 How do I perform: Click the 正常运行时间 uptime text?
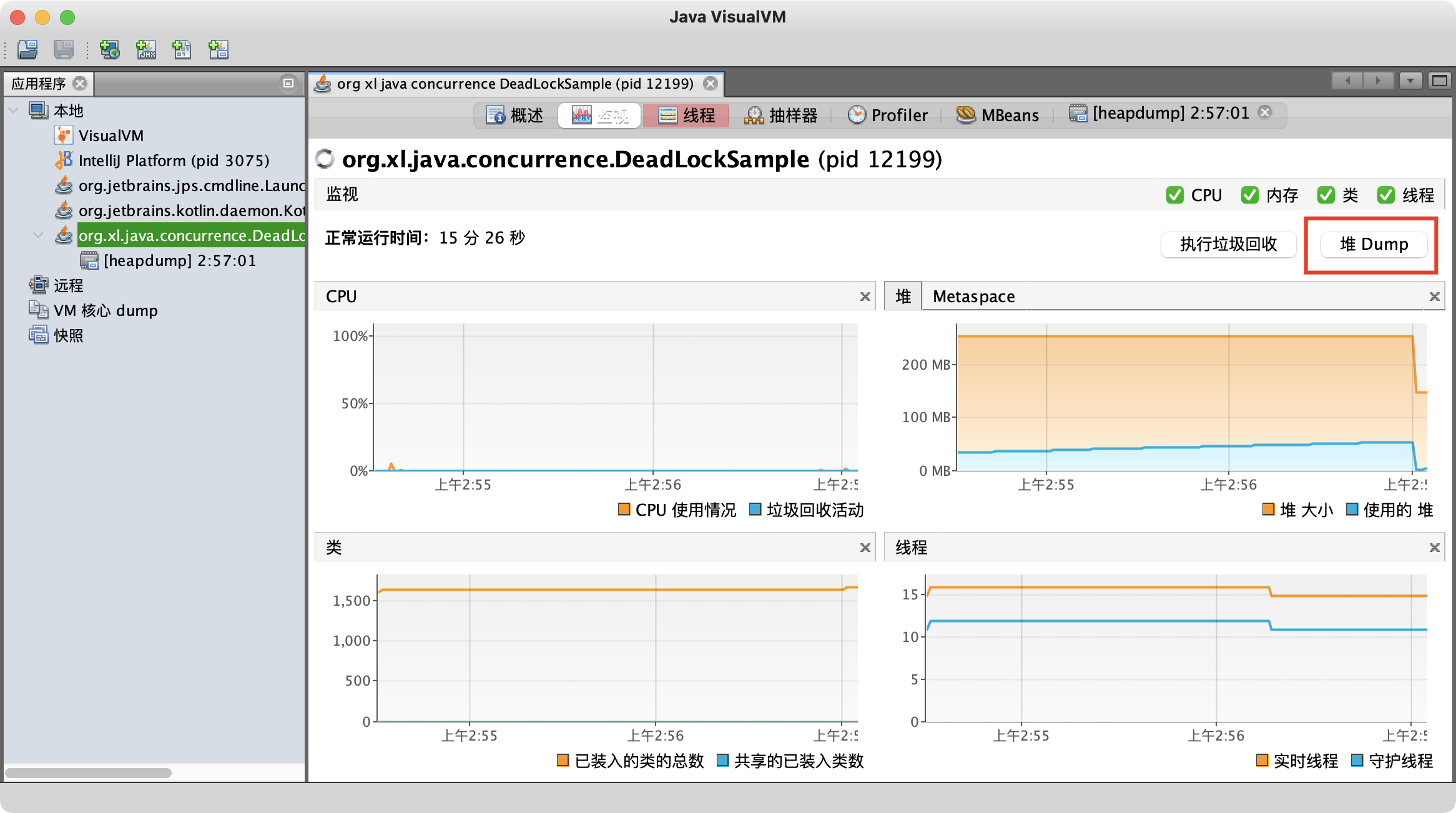425,238
